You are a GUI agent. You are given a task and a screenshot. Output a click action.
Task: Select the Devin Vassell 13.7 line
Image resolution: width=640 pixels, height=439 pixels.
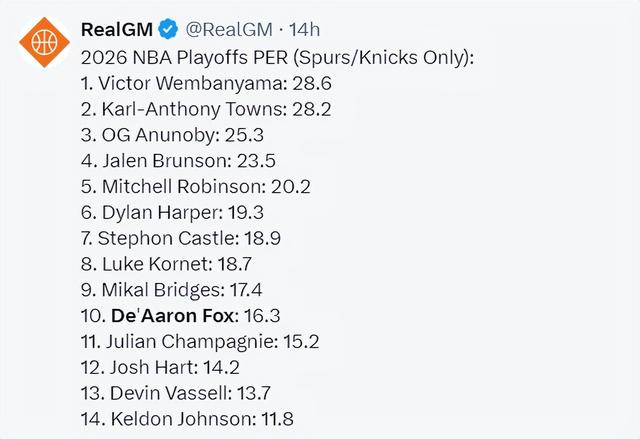(x=176, y=393)
